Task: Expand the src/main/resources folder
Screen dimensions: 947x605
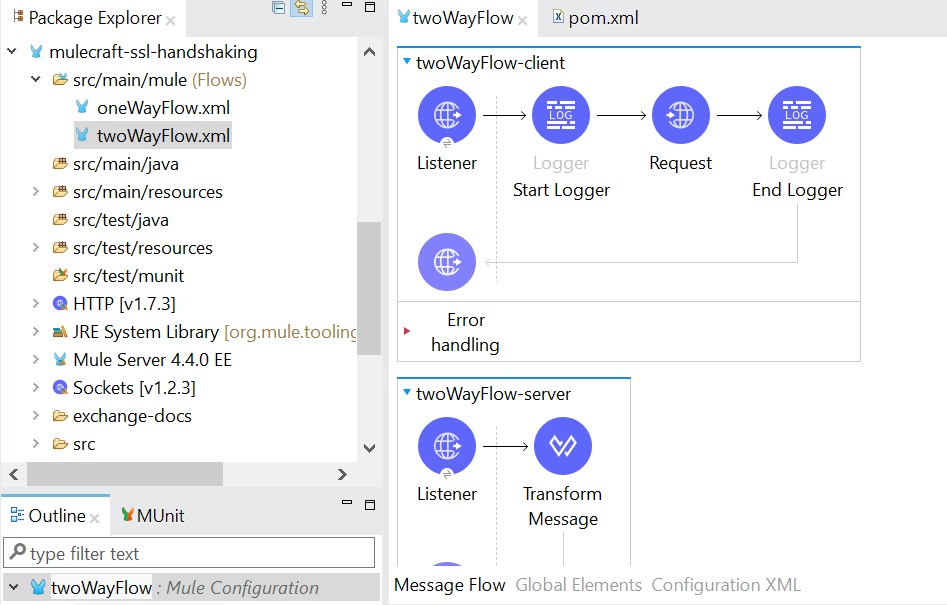Action: click(36, 192)
